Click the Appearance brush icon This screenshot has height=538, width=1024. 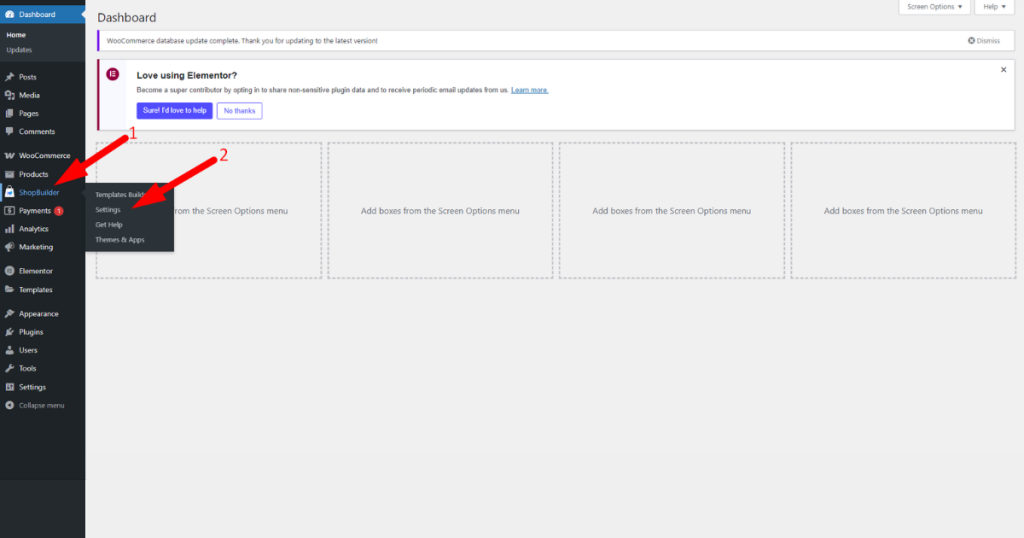10,314
